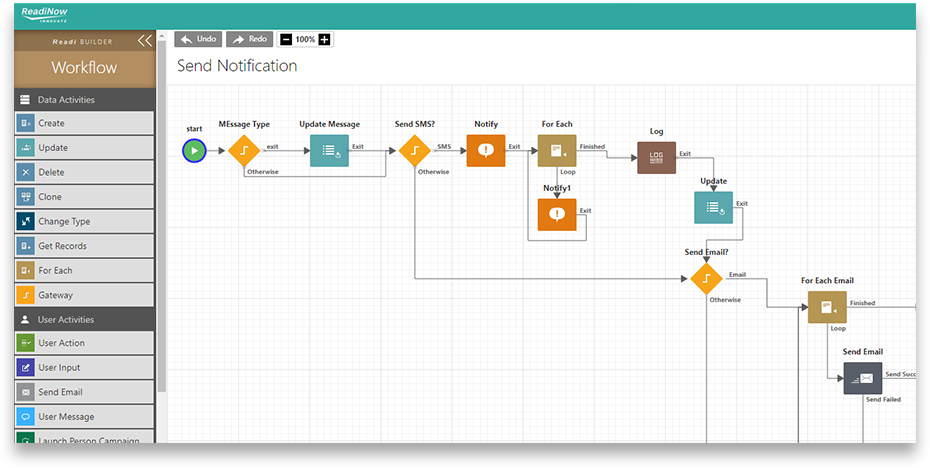The width and height of the screenshot is (930, 468).
Task: Click the 100% zoom level value
Action: (x=305, y=40)
